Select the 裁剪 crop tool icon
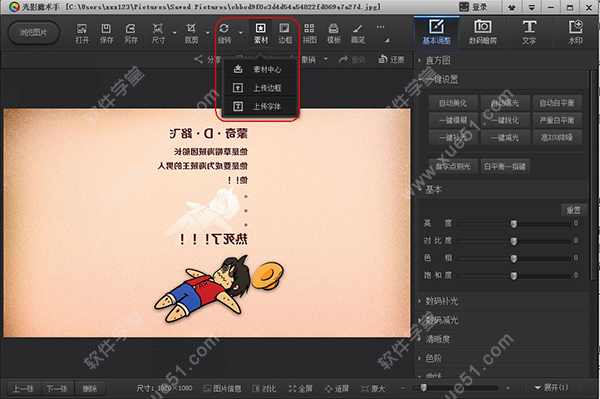Screen dimensions: 600x399 click(x=191, y=33)
